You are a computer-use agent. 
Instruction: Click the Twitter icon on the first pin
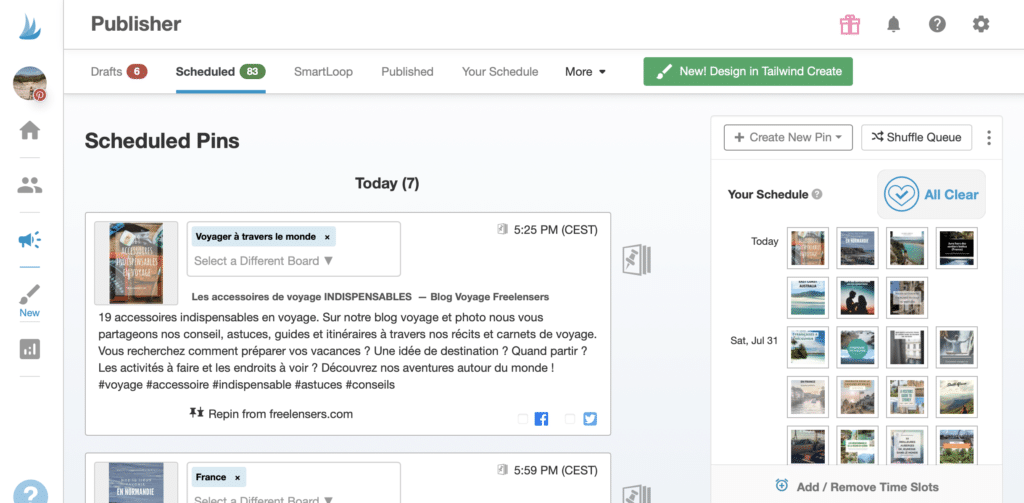[x=590, y=419]
